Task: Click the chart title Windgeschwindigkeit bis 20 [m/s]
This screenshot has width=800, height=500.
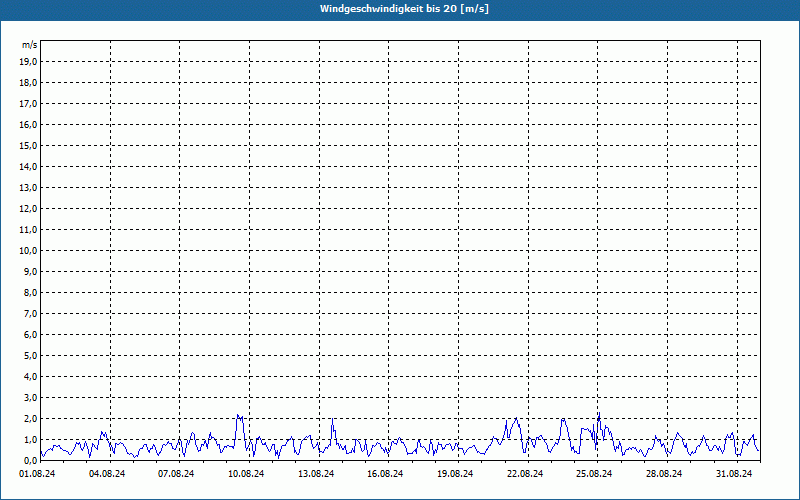Action: click(404, 9)
